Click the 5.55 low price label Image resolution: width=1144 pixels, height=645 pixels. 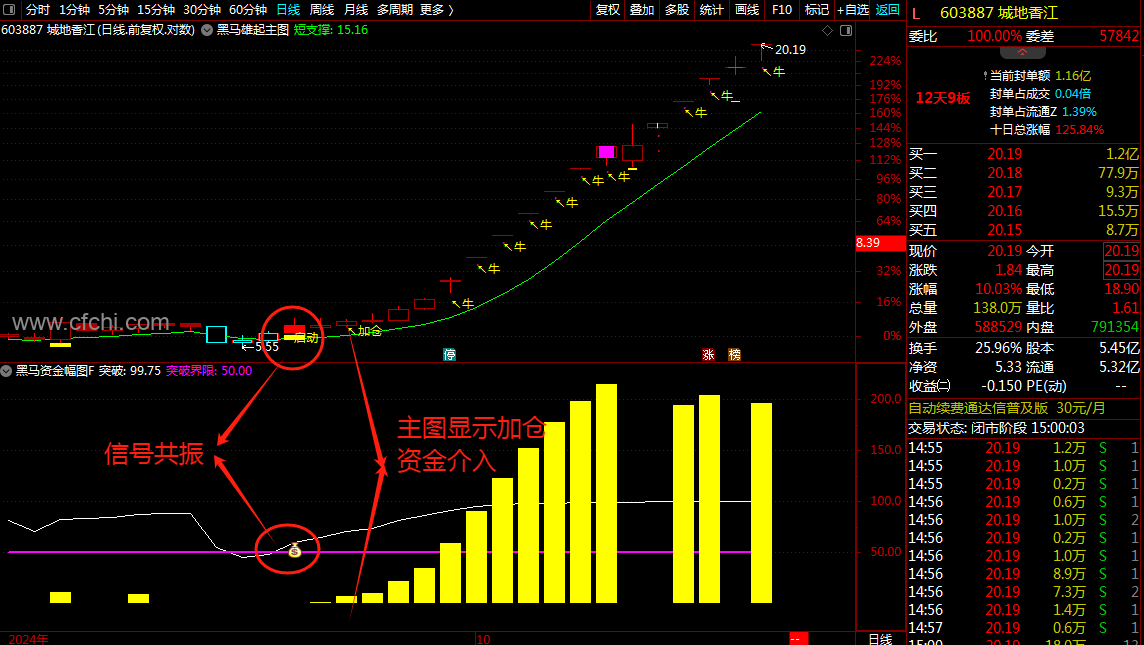(267, 347)
